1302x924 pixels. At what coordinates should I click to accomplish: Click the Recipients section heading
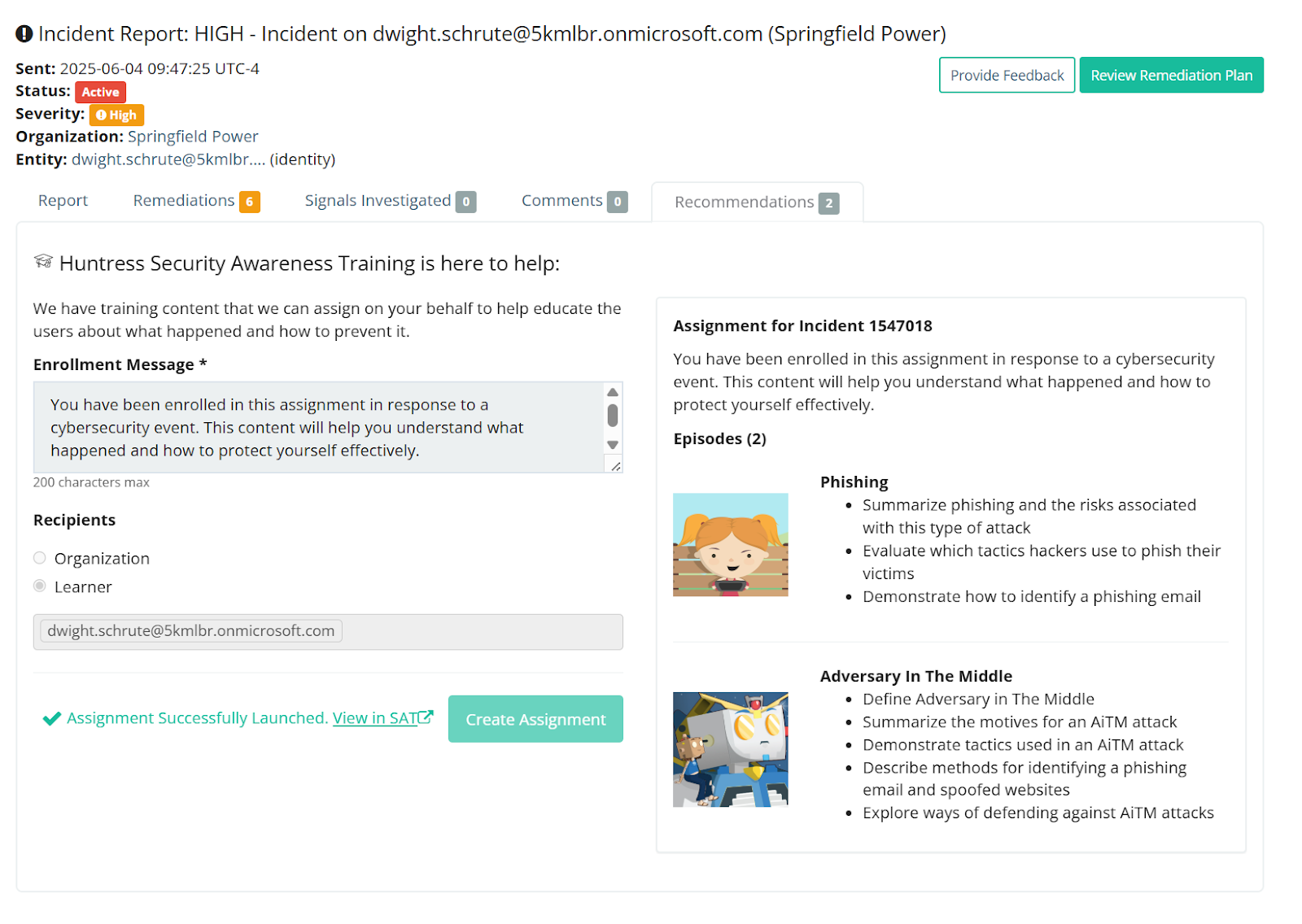point(74,521)
